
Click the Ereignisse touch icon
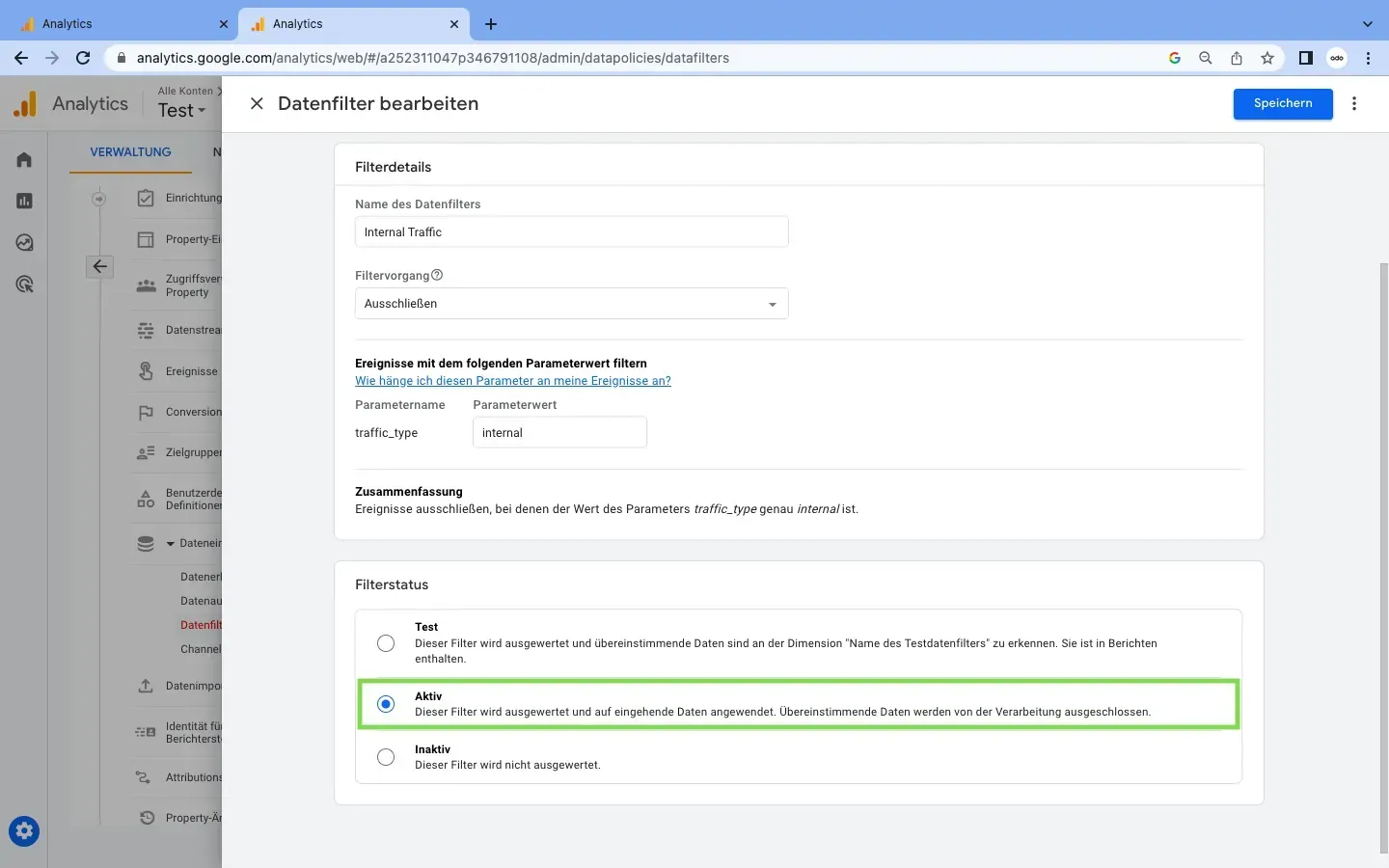(x=146, y=371)
